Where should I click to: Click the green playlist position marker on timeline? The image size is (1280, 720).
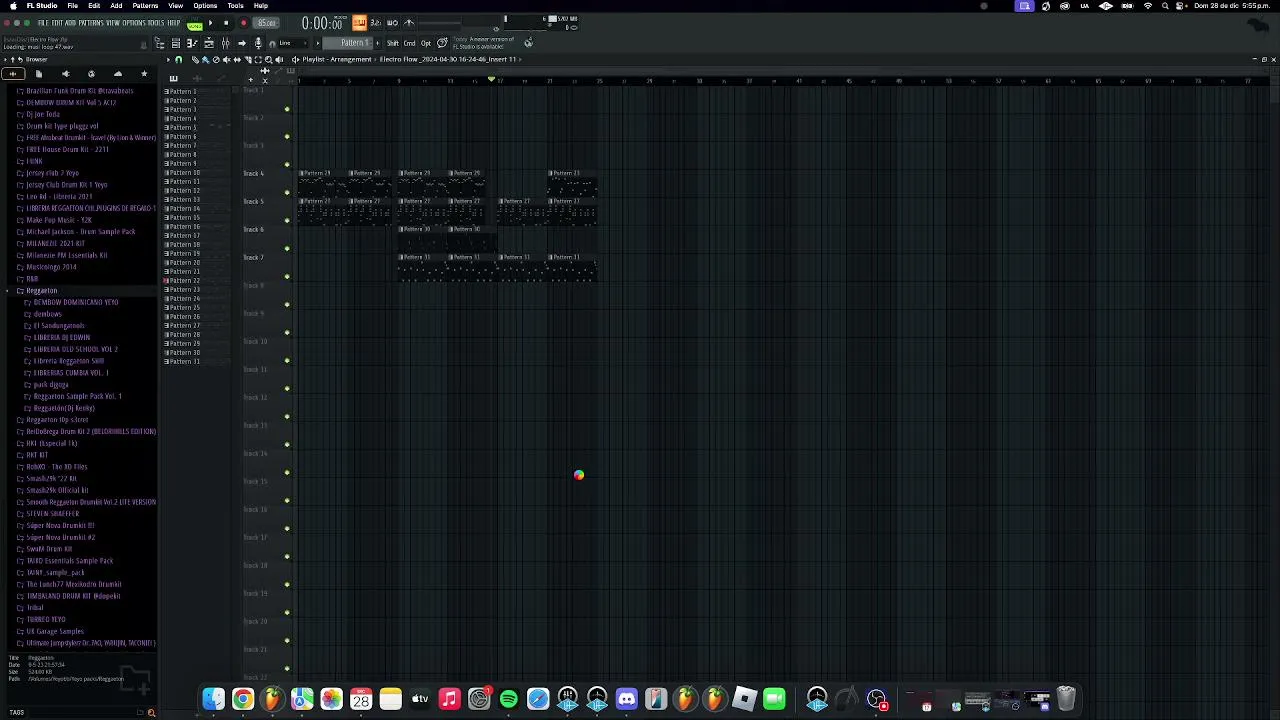tap(491, 79)
